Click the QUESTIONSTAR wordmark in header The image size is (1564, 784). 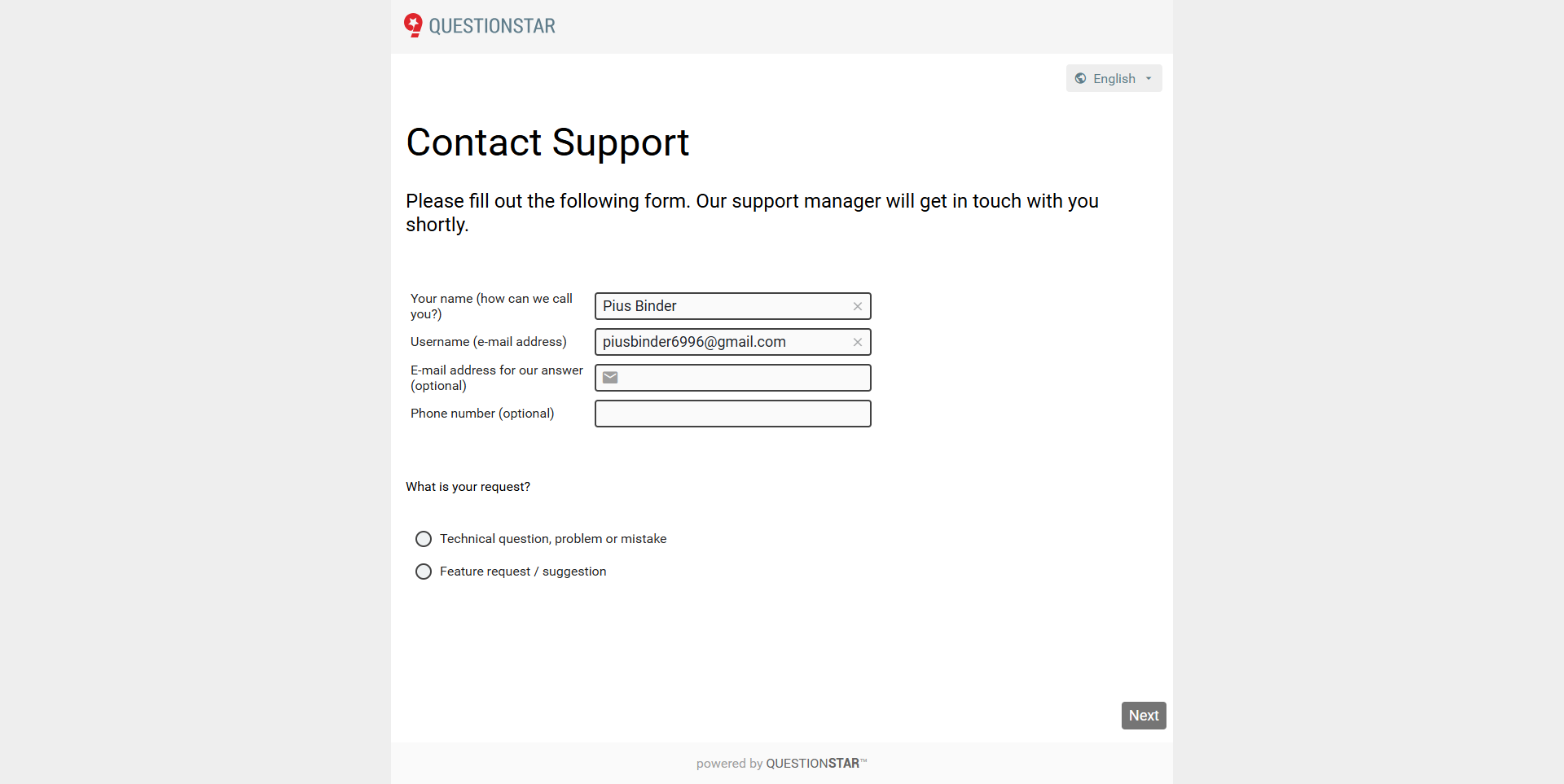pyautogui.click(x=492, y=26)
